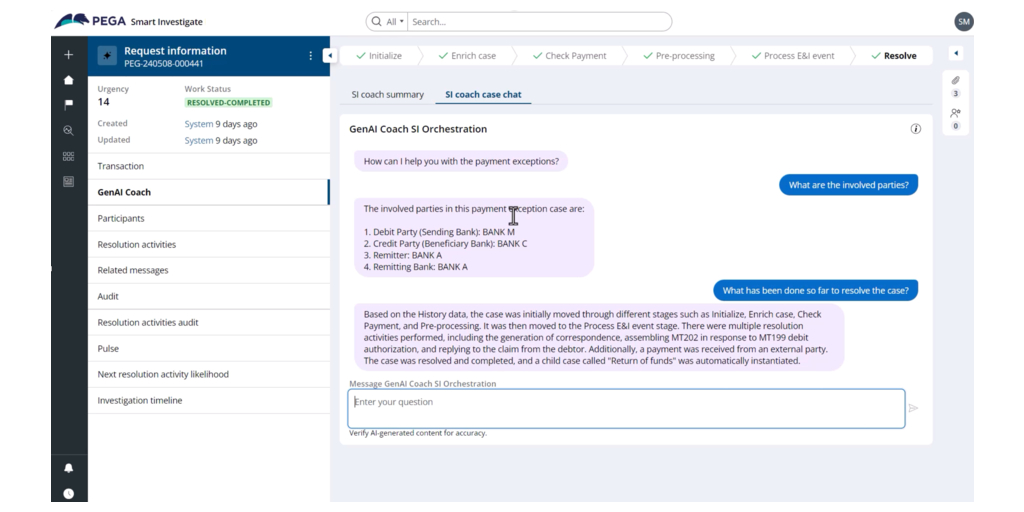The image size is (1024, 512).
Task: Collapse the right utilities panel arrow
Action: [955, 53]
